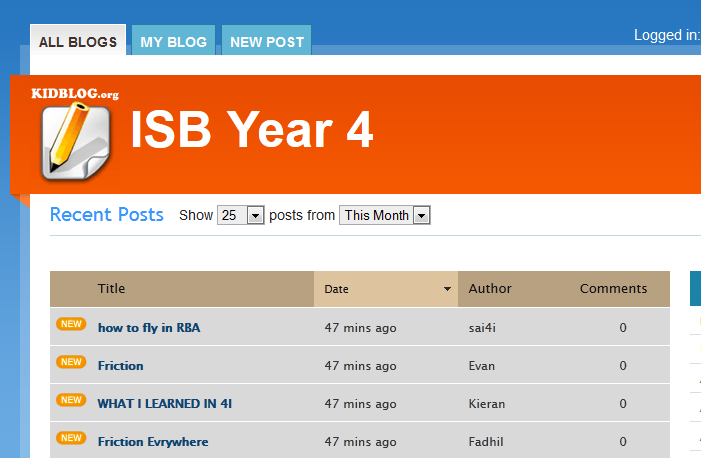Open the post 'Friction Evrywhere'

coord(153,442)
